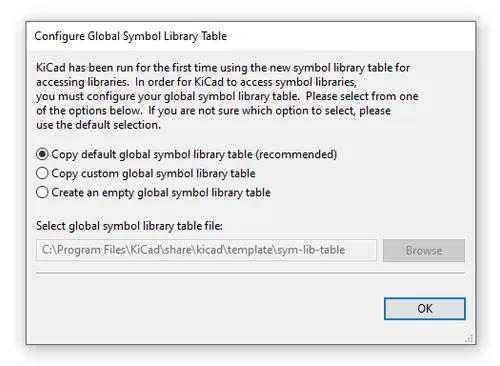Grab the resize grip in the dialog corner
This screenshot has width=500, height=366.
point(469,339)
